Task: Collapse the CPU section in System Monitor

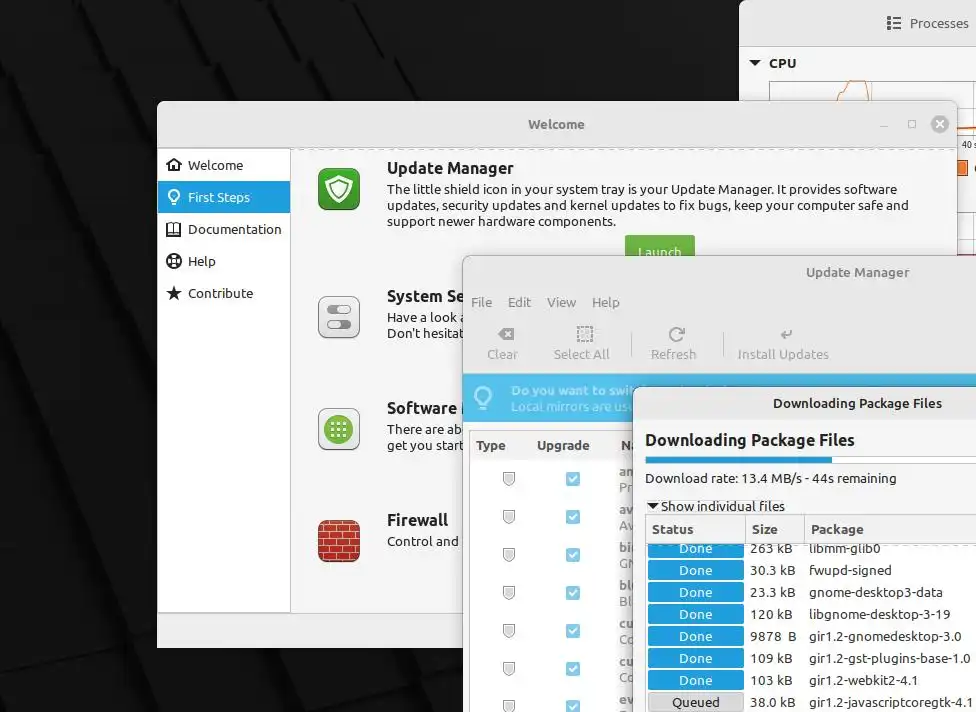Action: tap(755, 63)
